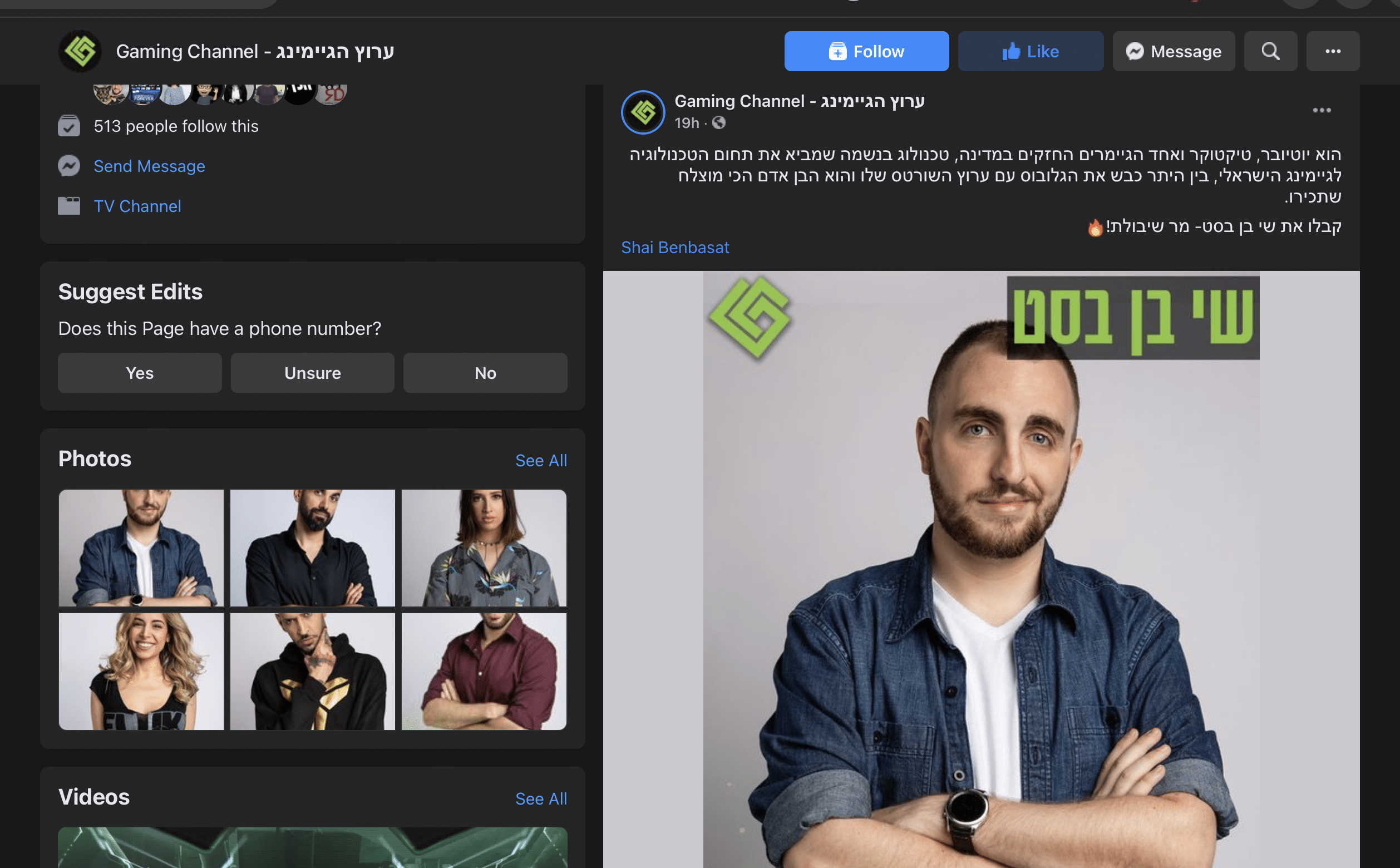1400x868 pixels.
Task: Click the Follow button icon
Action: (838, 51)
